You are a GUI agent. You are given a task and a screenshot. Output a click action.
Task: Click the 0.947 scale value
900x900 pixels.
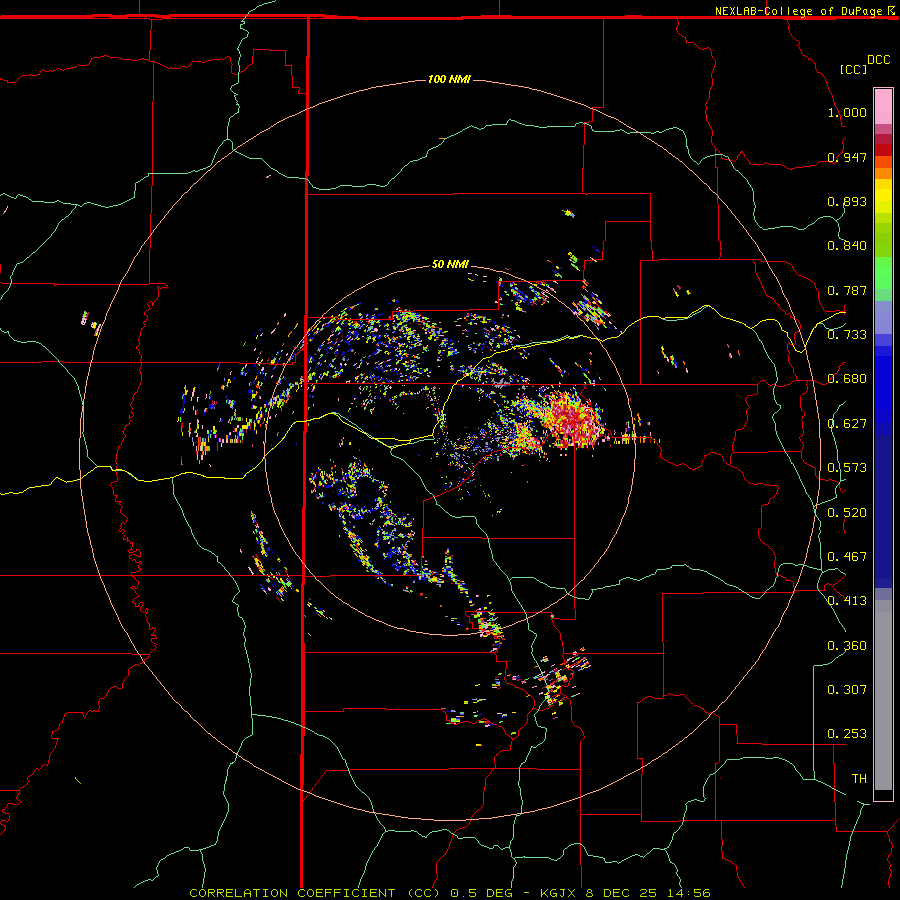coord(847,157)
